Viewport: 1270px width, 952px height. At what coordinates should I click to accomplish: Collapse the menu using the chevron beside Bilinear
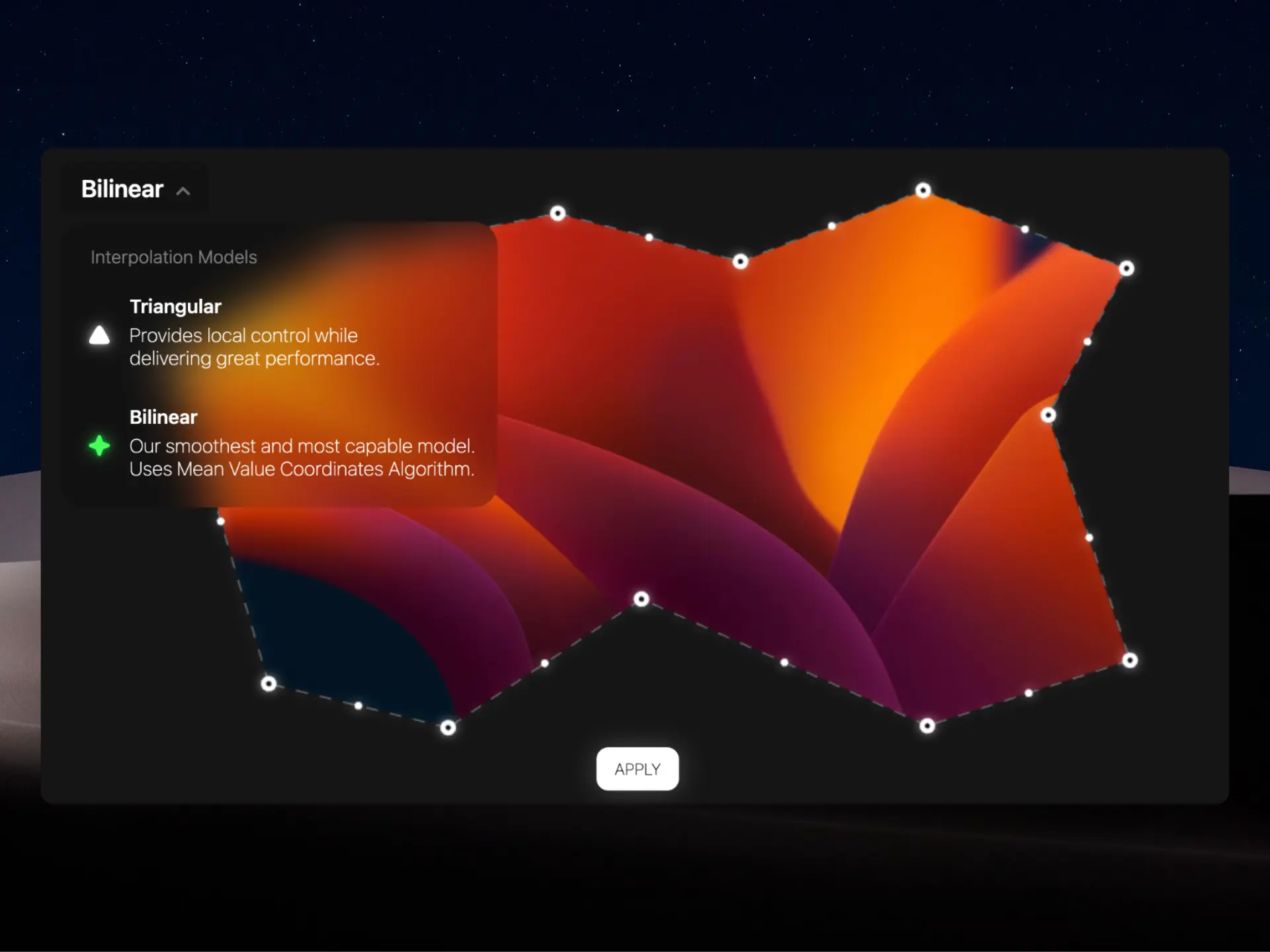click(x=183, y=191)
